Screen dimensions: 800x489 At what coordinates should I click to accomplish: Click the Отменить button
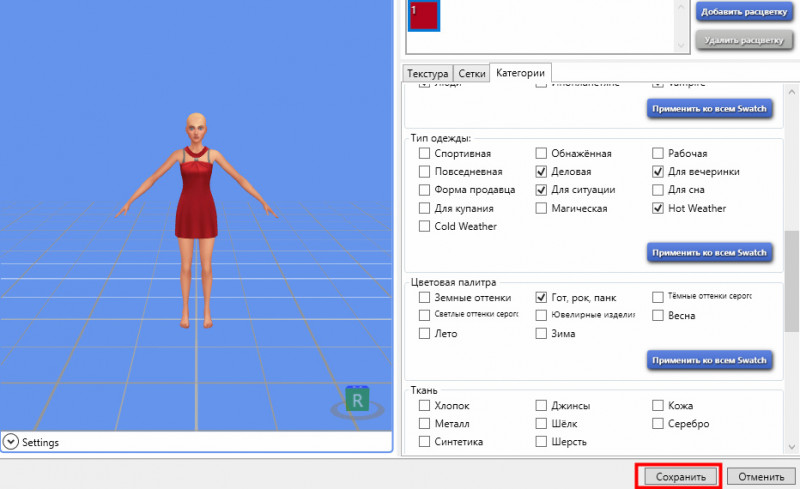pyautogui.click(x=761, y=477)
